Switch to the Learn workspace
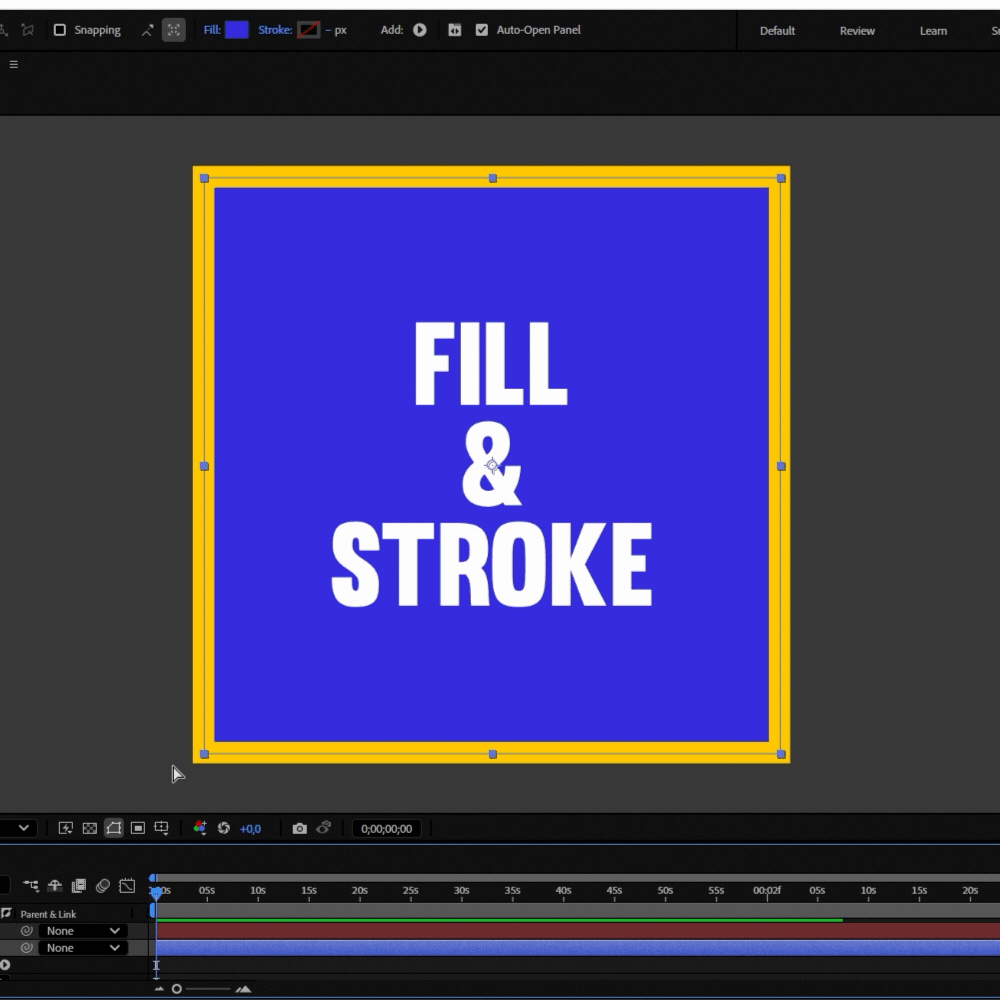1000x1000 pixels. (933, 31)
